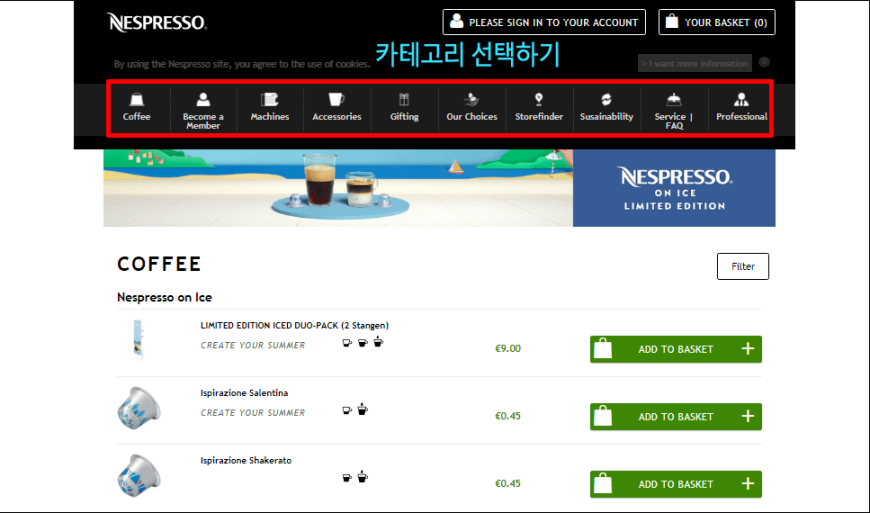The image size is (870, 513).
Task: Open Your Basket (0)
Action: pyautogui.click(x=717, y=22)
